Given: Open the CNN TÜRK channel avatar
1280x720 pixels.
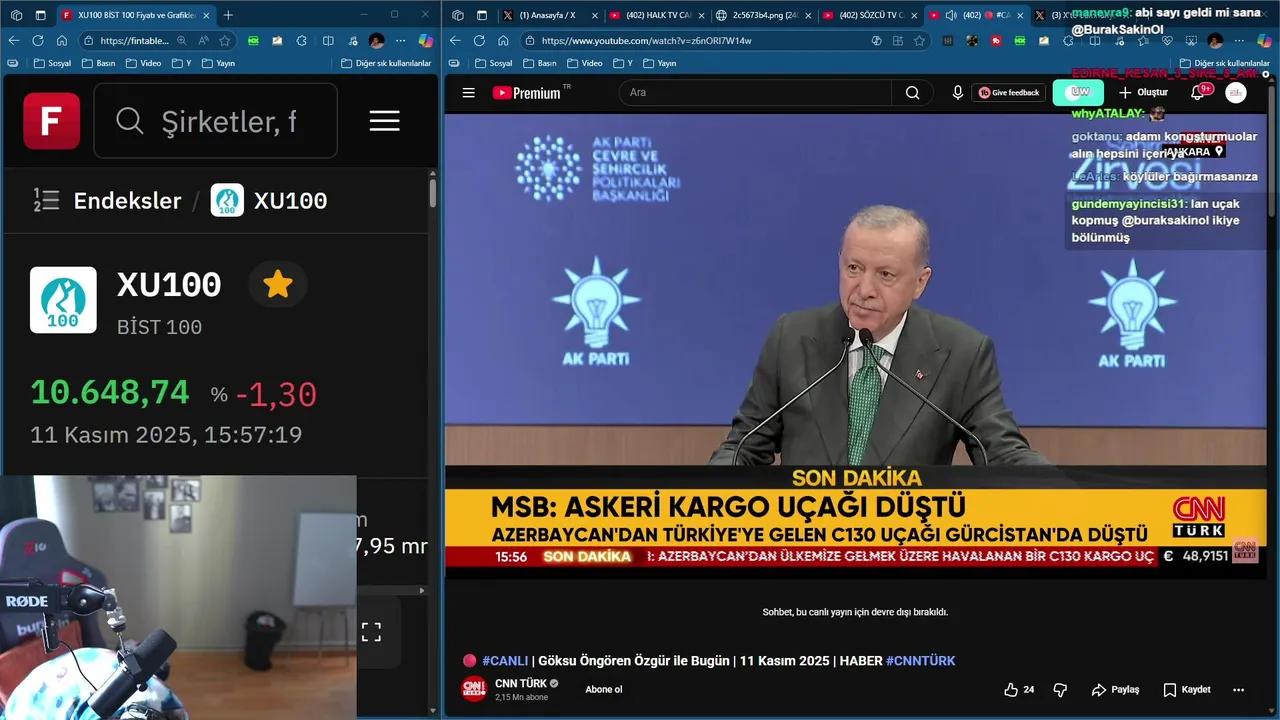Looking at the screenshot, I should pyautogui.click(x=474, y=689).
